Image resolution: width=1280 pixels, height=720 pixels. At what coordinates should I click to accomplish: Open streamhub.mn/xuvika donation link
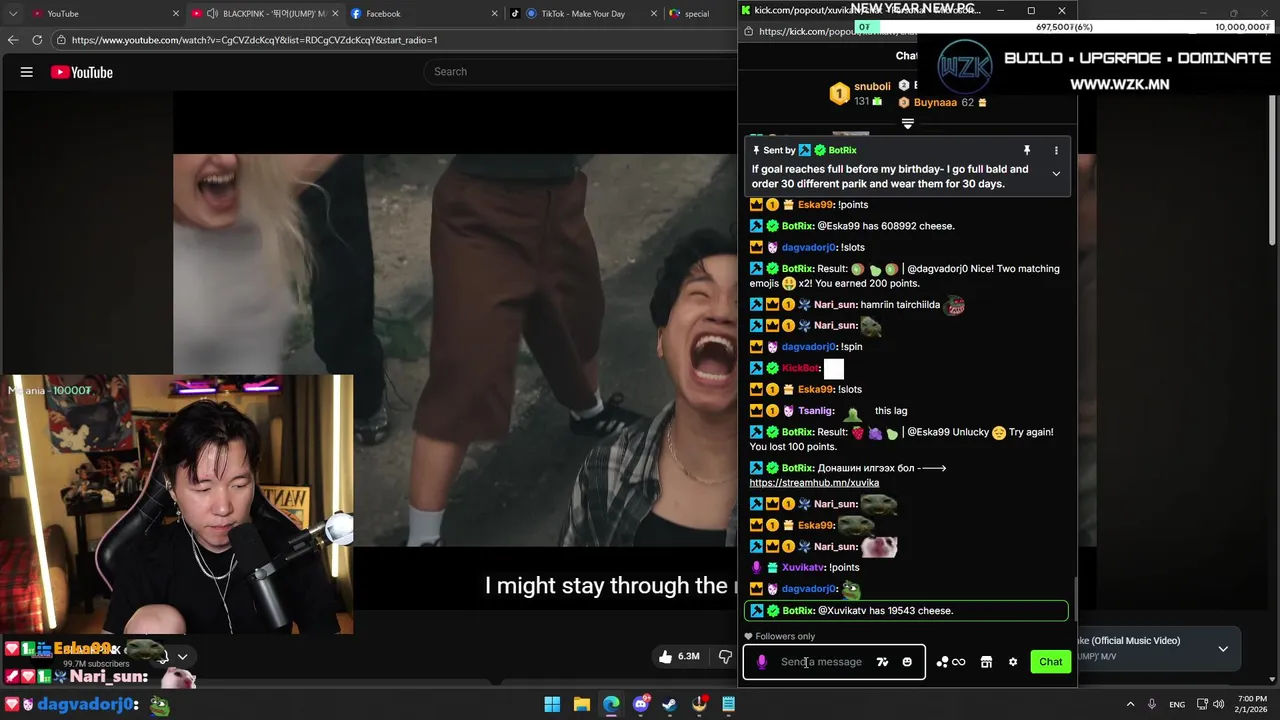point(814,483)
